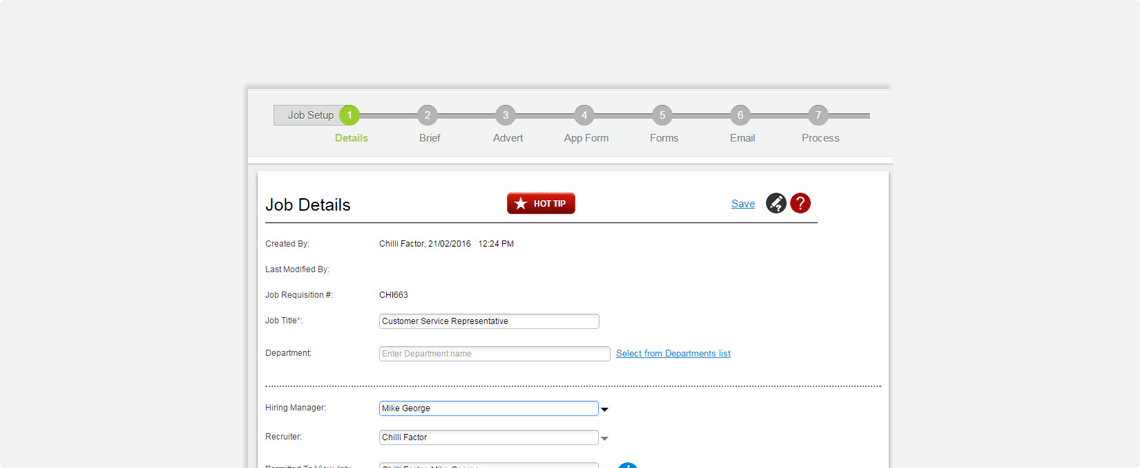Click the step 6 numbered circle
The width and height of the screenshot is (1140, 468).
click(740, 115)
